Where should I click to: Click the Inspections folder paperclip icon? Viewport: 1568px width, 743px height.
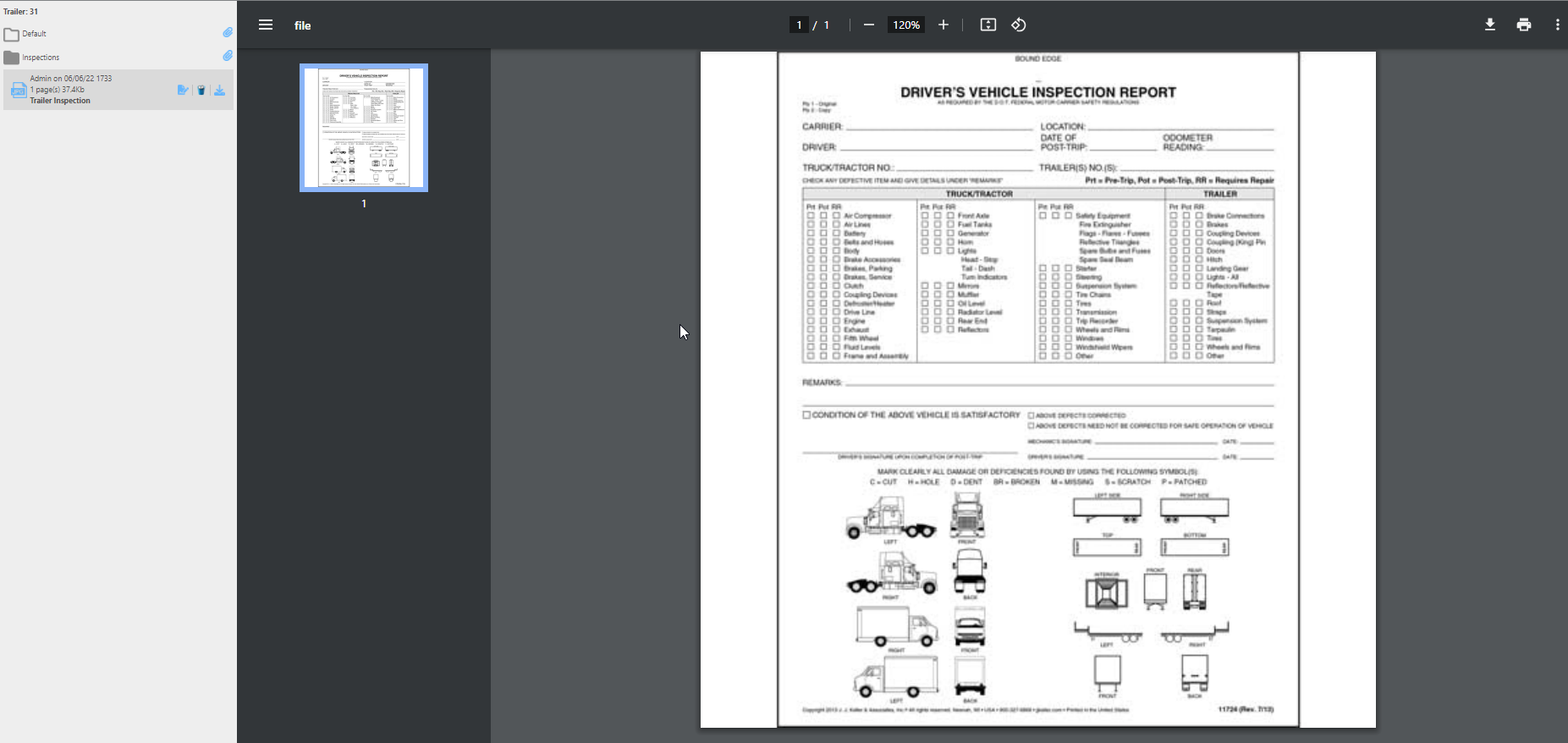pos(228,57)
